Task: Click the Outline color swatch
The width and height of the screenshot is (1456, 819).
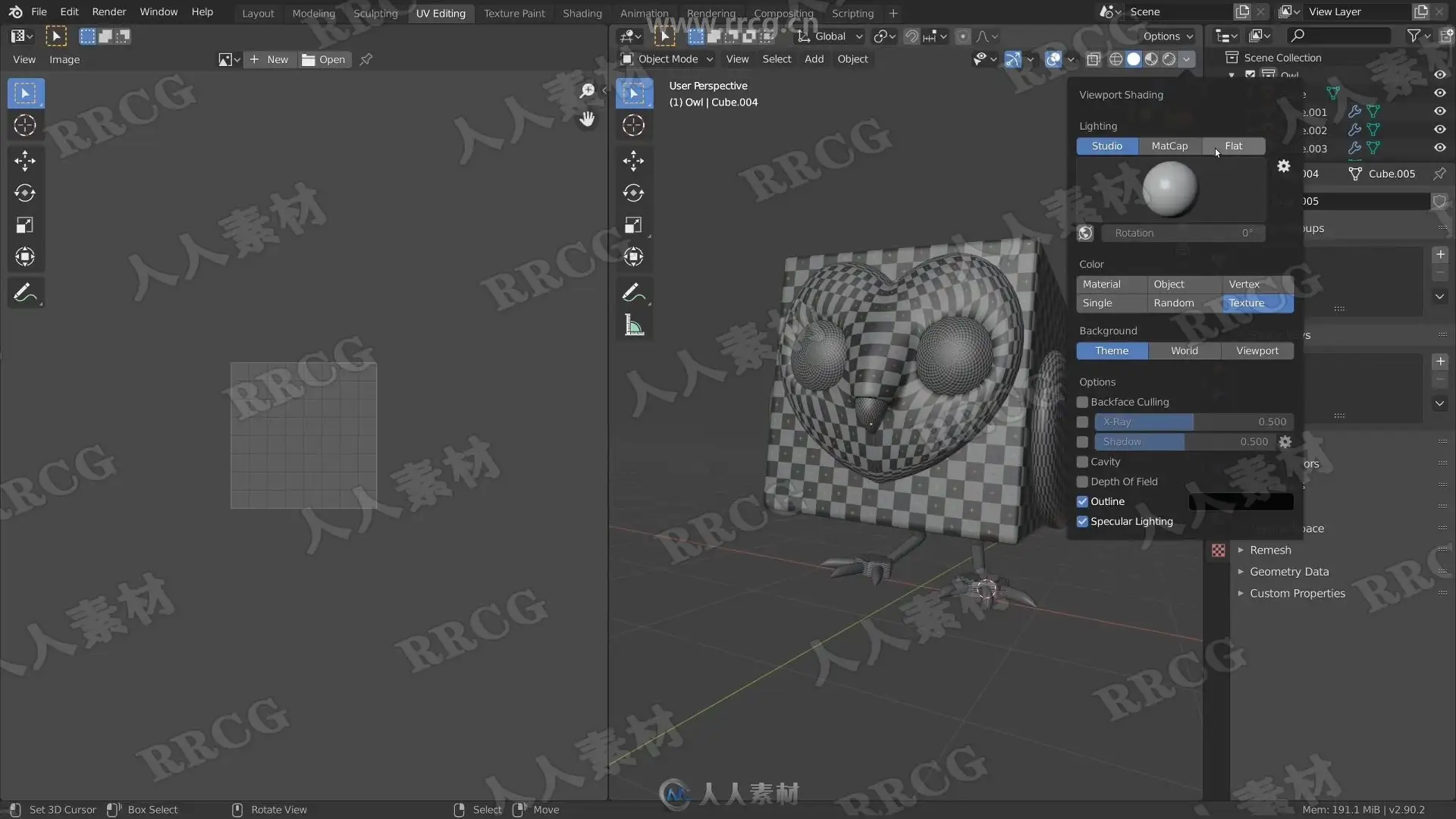Action: click(1241, 502)
